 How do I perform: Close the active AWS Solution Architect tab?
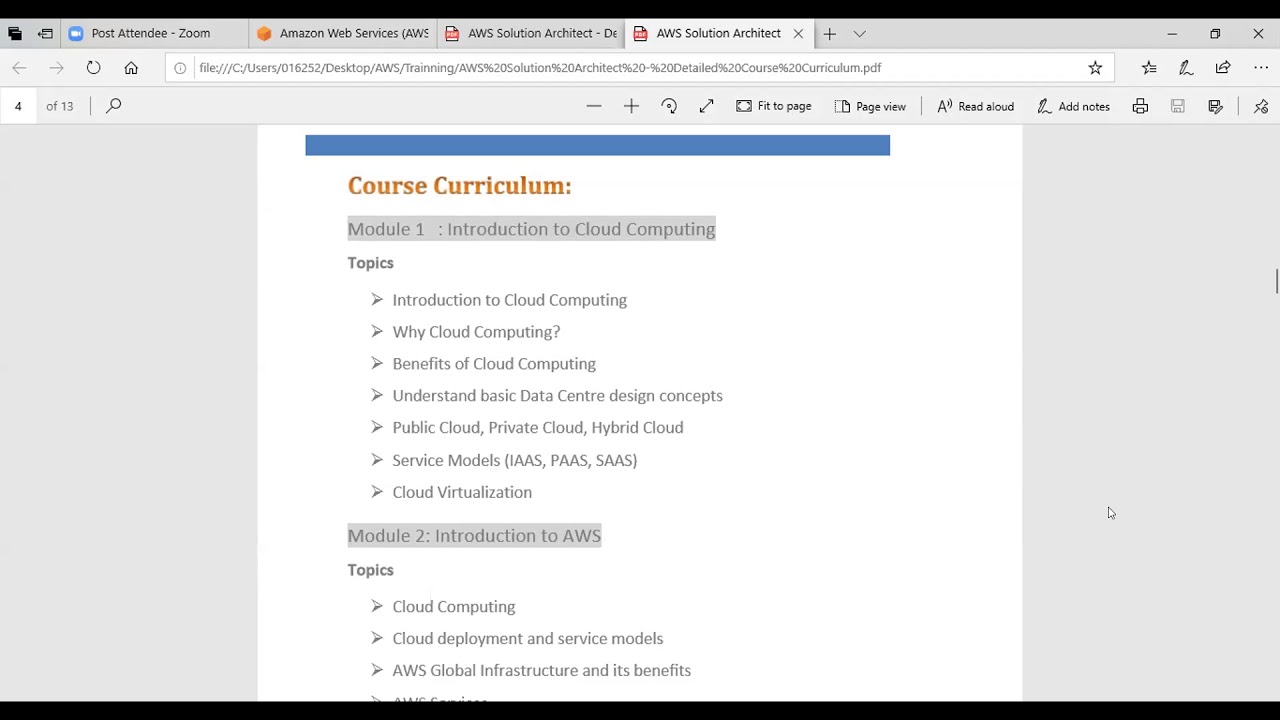798,33
